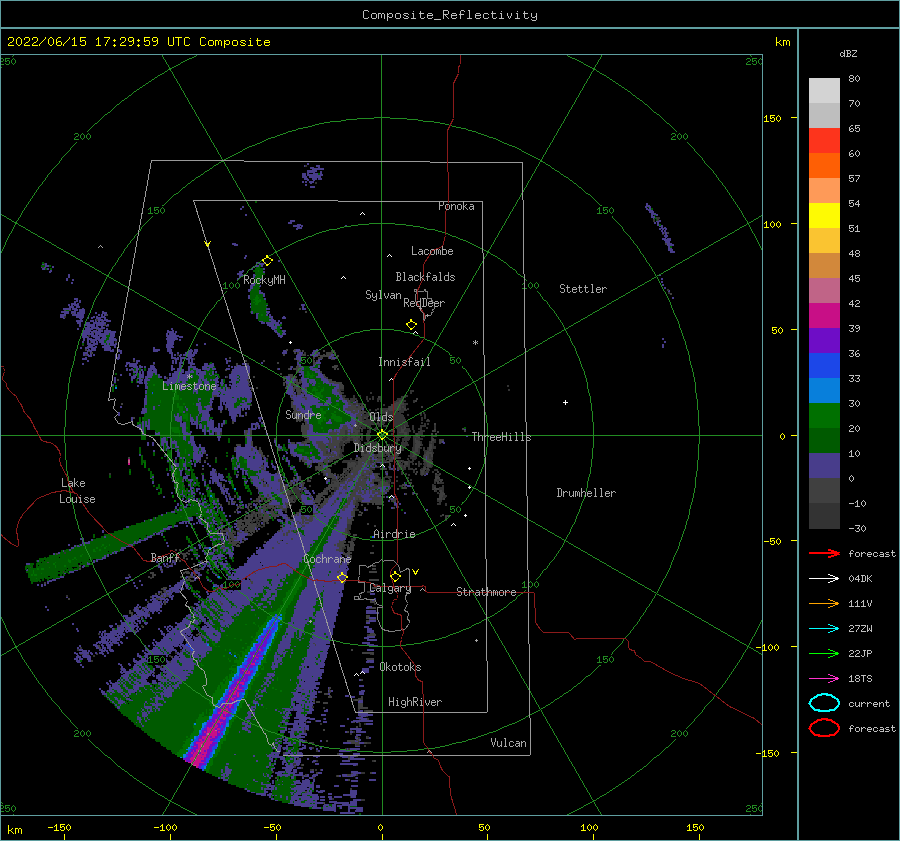Pick the slate 0-10 dBZ swatch
This screenshot has width=900, height=841.
pyautogui.click(x=824, y=466)
